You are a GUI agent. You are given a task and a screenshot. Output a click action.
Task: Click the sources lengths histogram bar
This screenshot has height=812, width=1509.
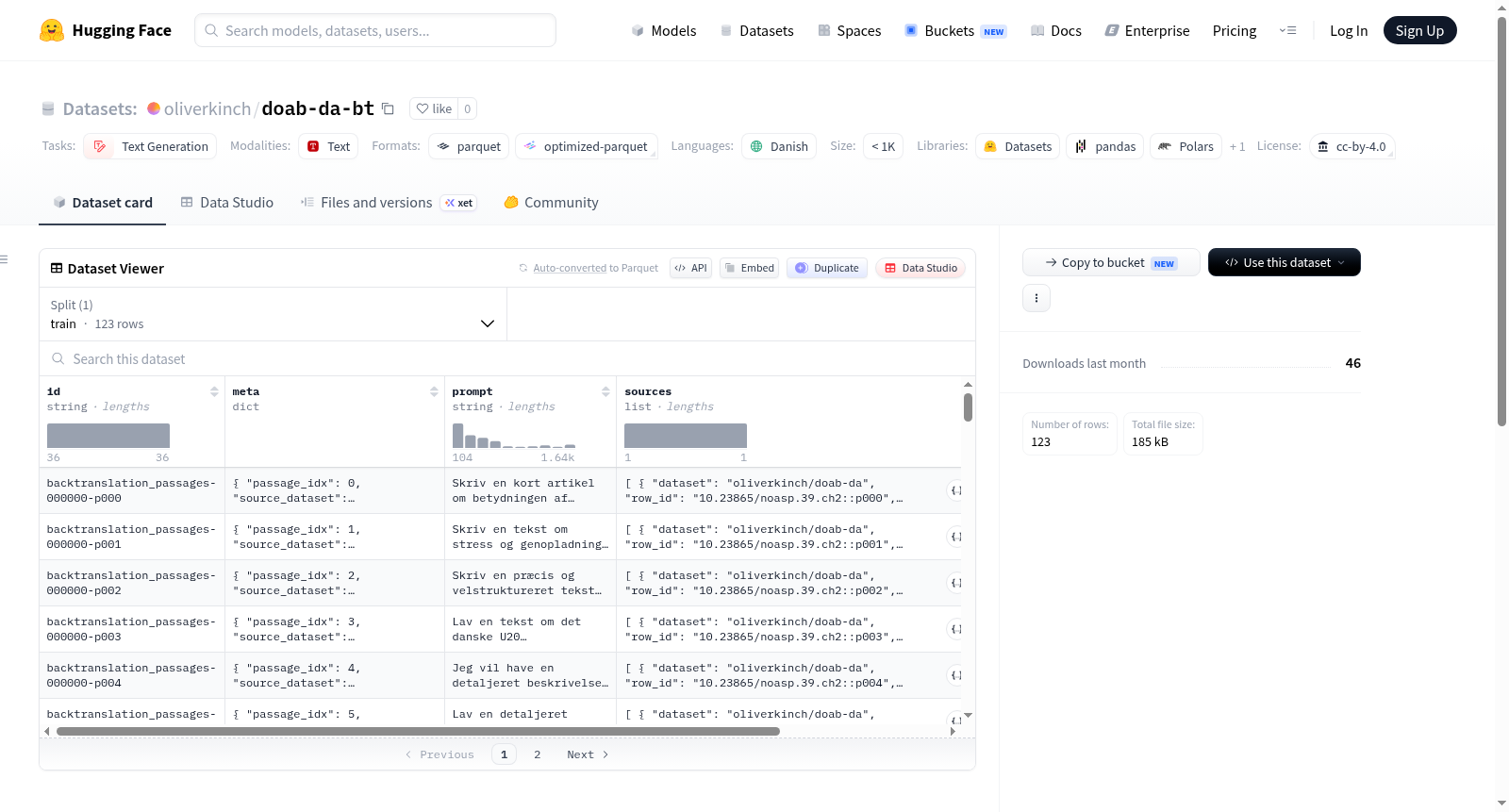pos(686,436)
